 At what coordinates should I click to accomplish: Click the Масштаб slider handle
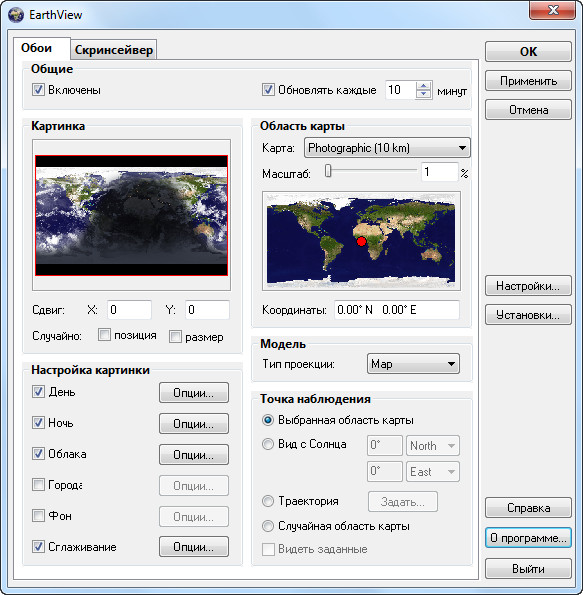pos(328,171)
